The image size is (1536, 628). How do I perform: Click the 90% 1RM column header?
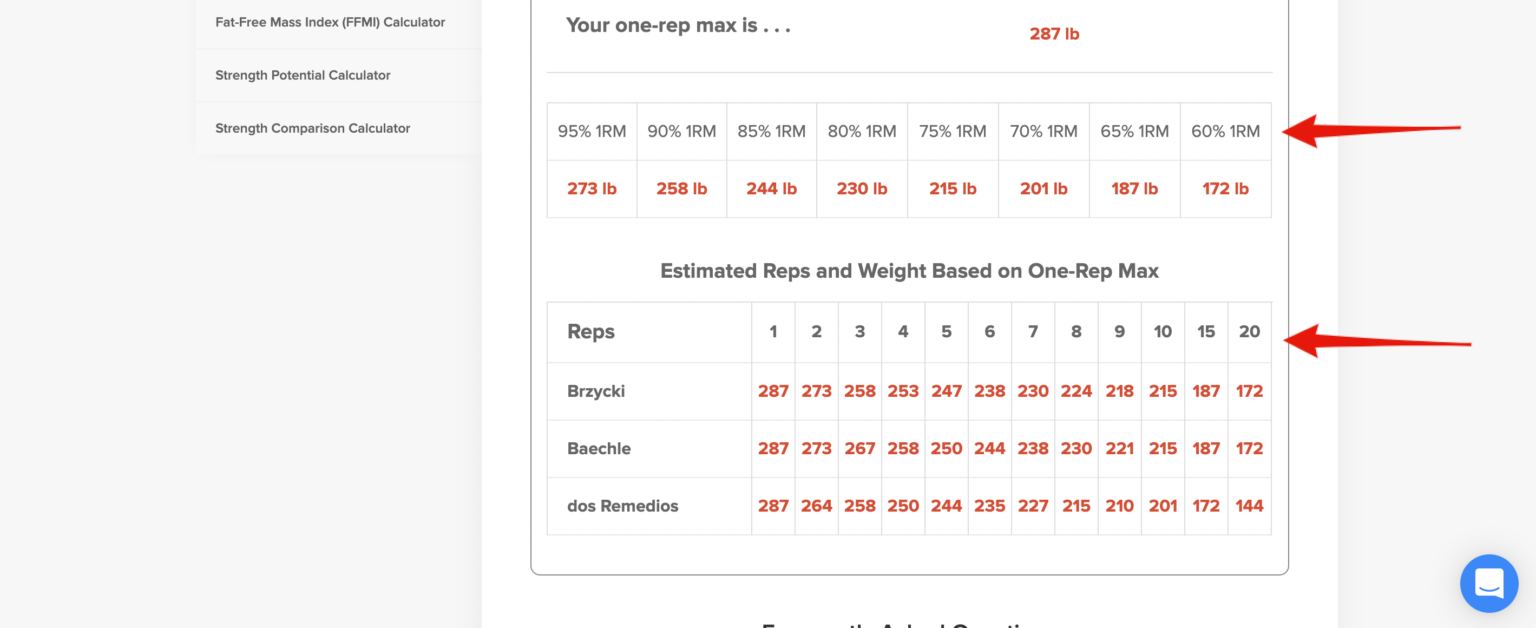681,130
